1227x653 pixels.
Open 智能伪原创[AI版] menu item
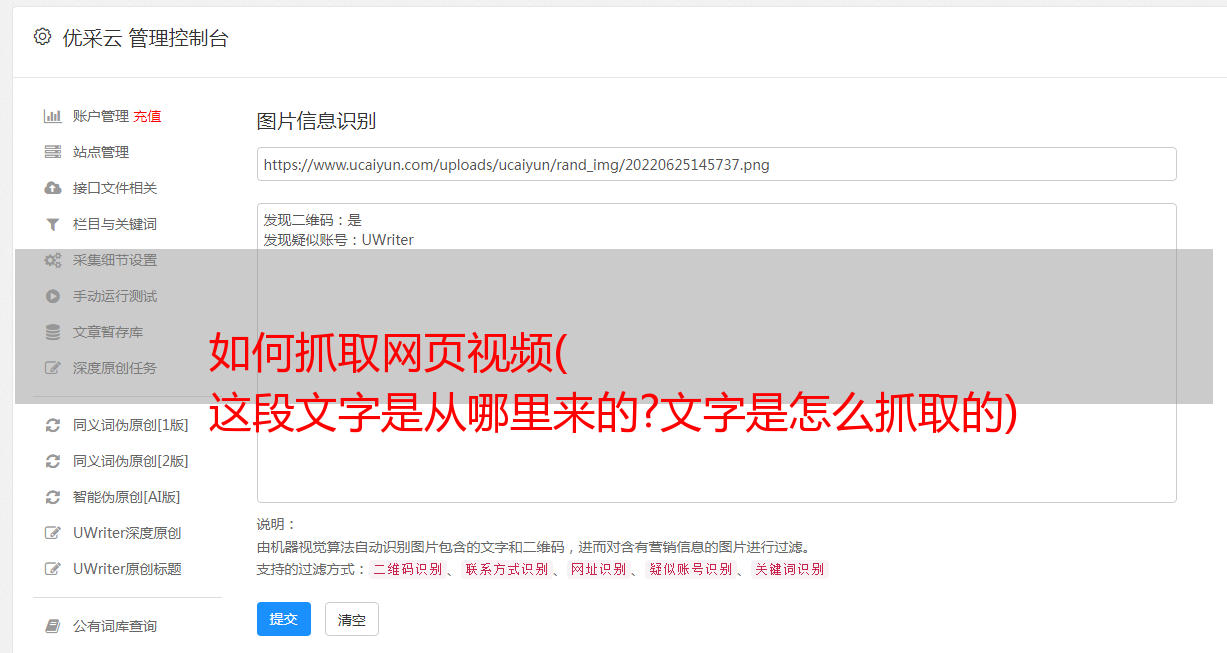click(x=126, y=497)
